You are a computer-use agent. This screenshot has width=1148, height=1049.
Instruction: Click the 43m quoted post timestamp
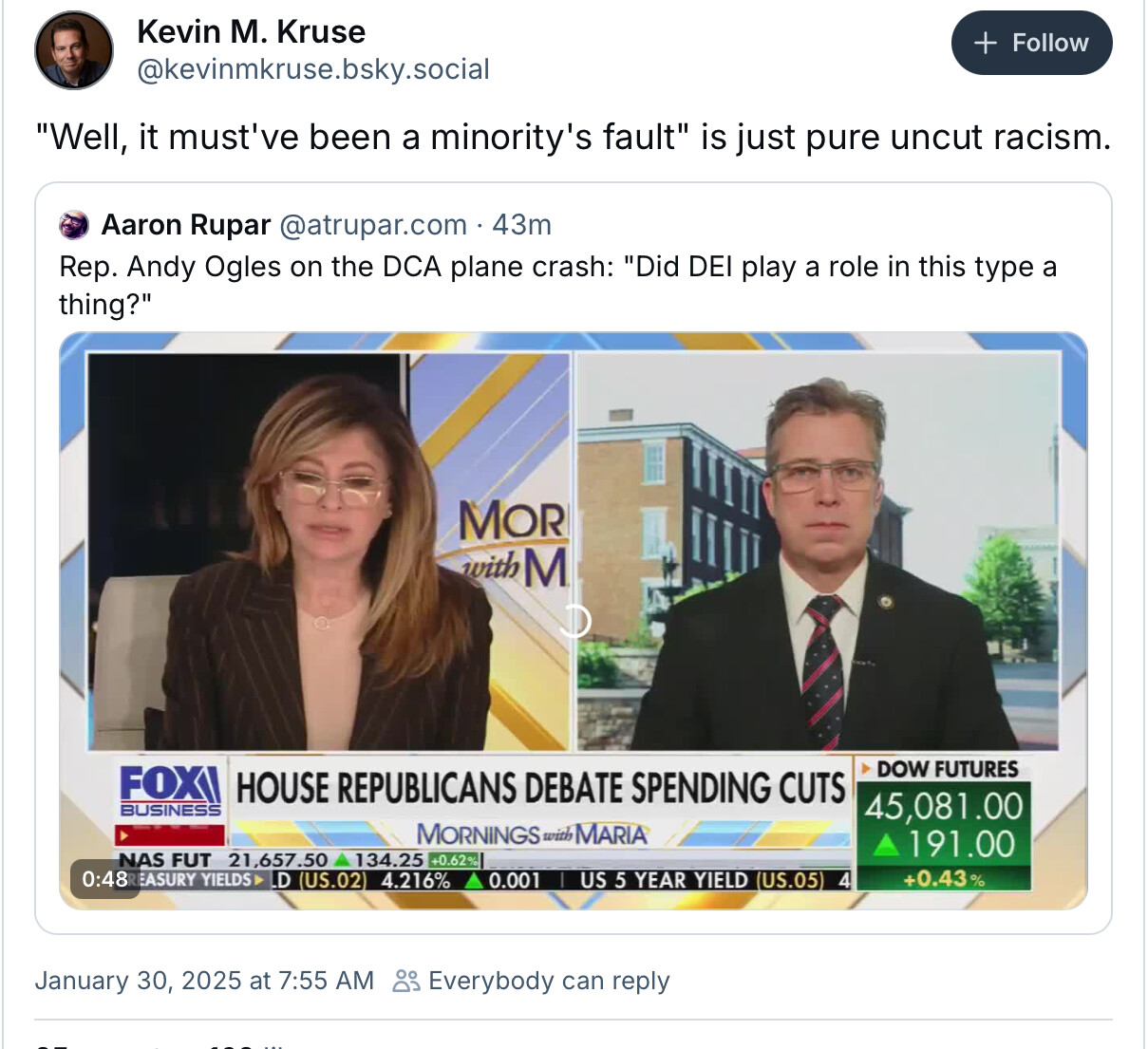tap(521, 225)
